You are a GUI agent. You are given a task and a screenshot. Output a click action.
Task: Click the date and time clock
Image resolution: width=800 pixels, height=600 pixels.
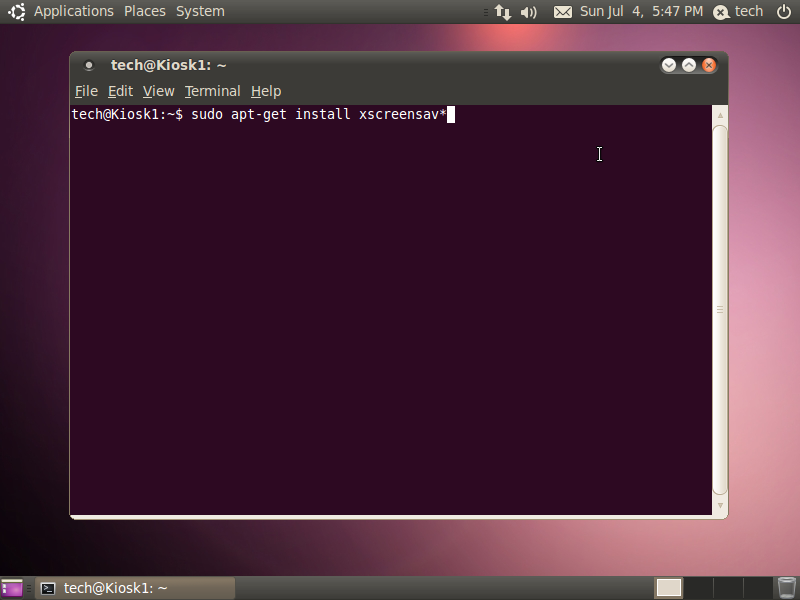tap(641, 11)
